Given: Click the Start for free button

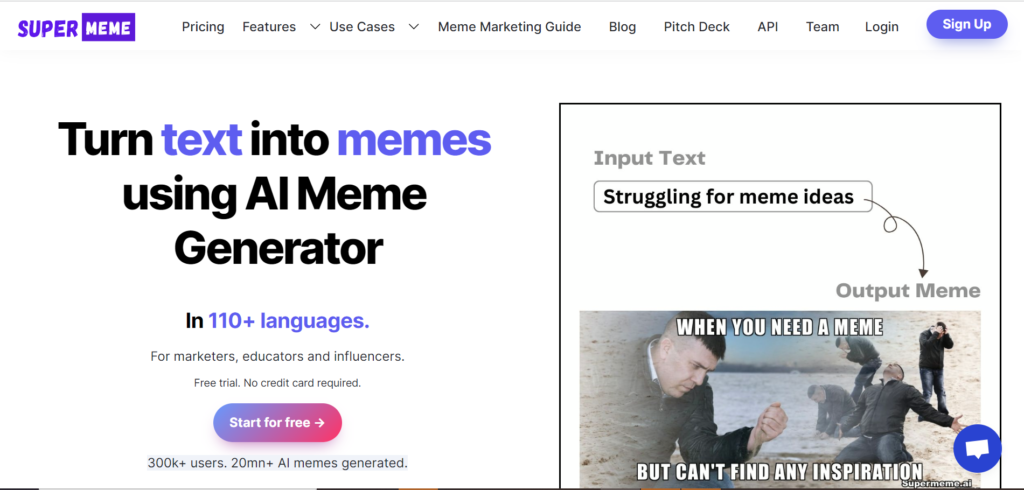Looking at the screenshot, I should point(278,423).
